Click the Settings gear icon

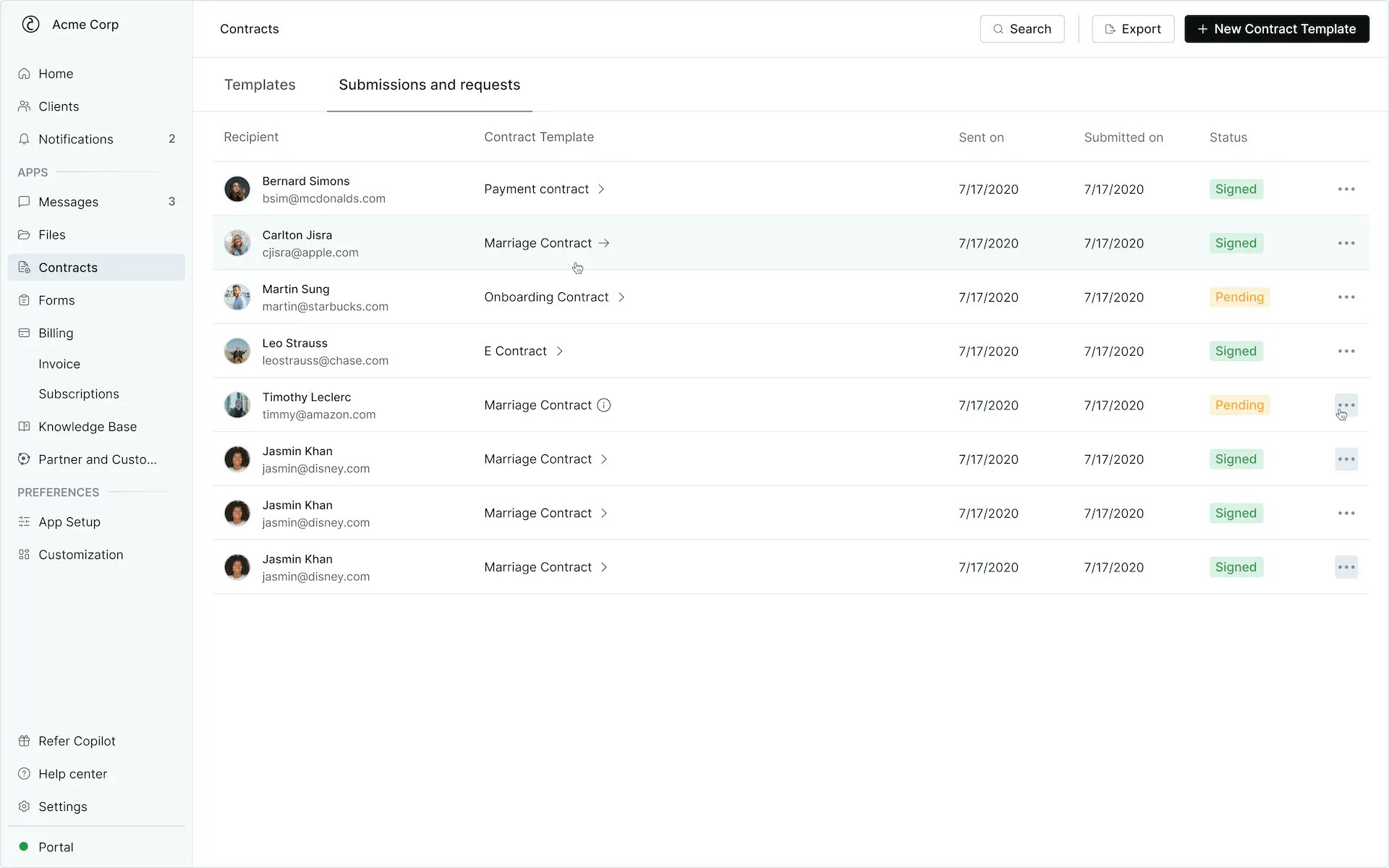(x=24, y=806)
